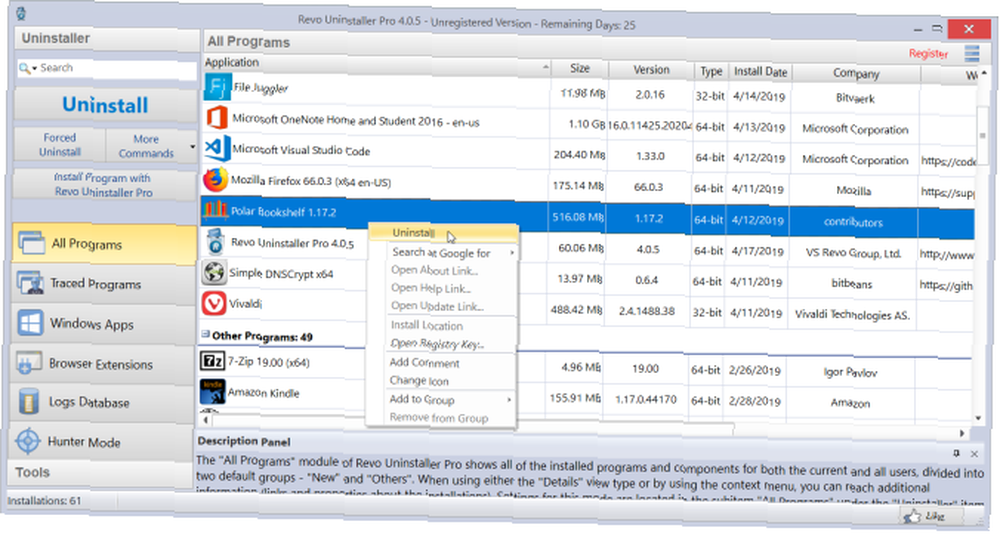
Task: Sort by the Install Date column header
Action: coord(760,72)
